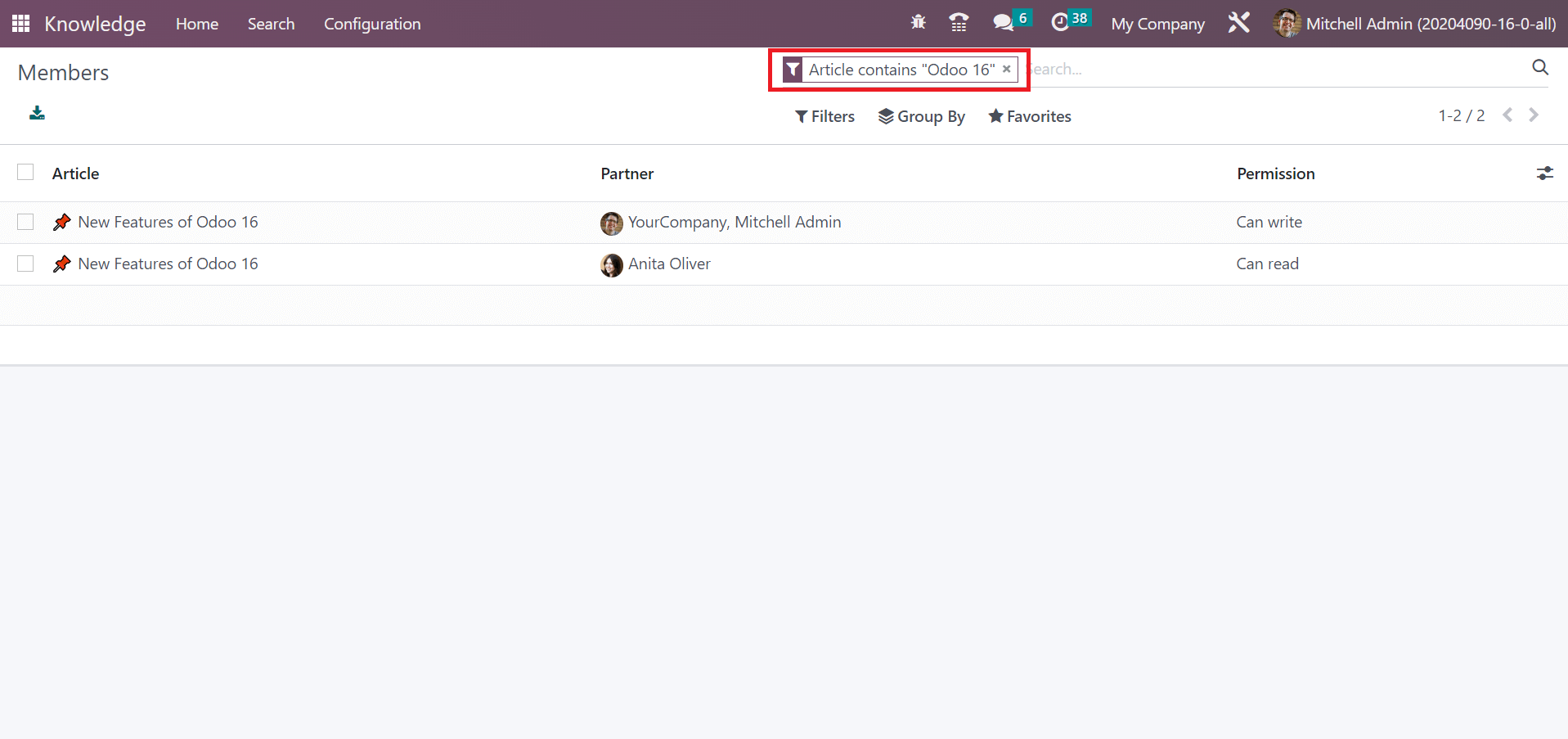Click the 1-2 / 2 pager counter
This screenshot has height=739, width=1568.
1461,115
